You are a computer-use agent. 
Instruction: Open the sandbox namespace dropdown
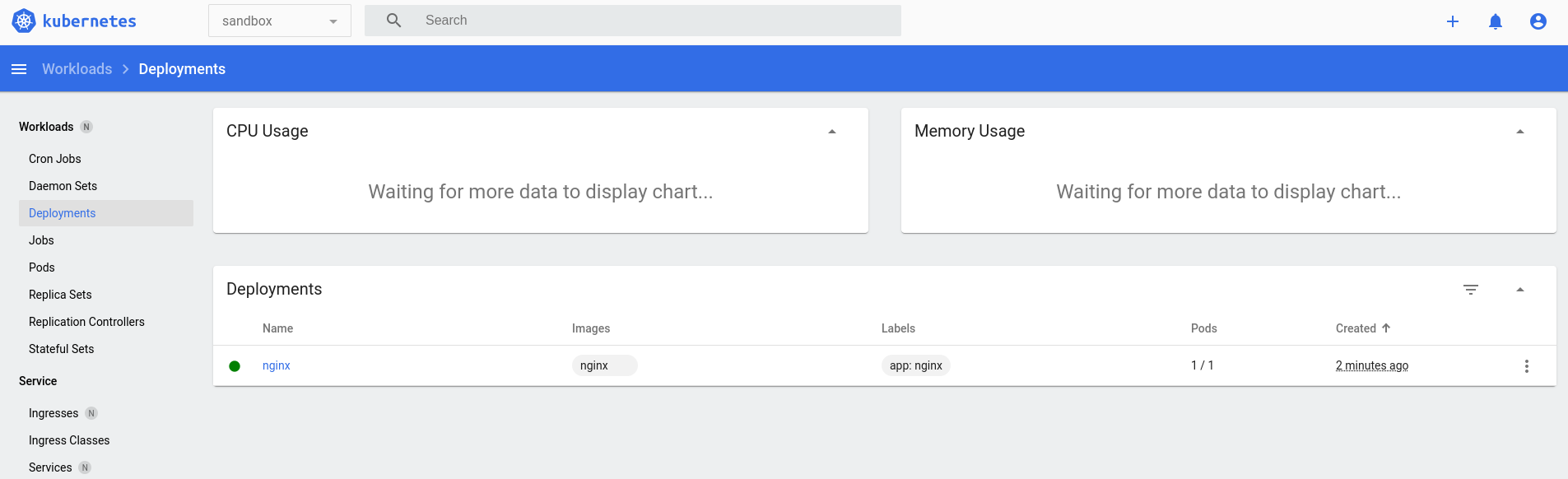point(279,20)
